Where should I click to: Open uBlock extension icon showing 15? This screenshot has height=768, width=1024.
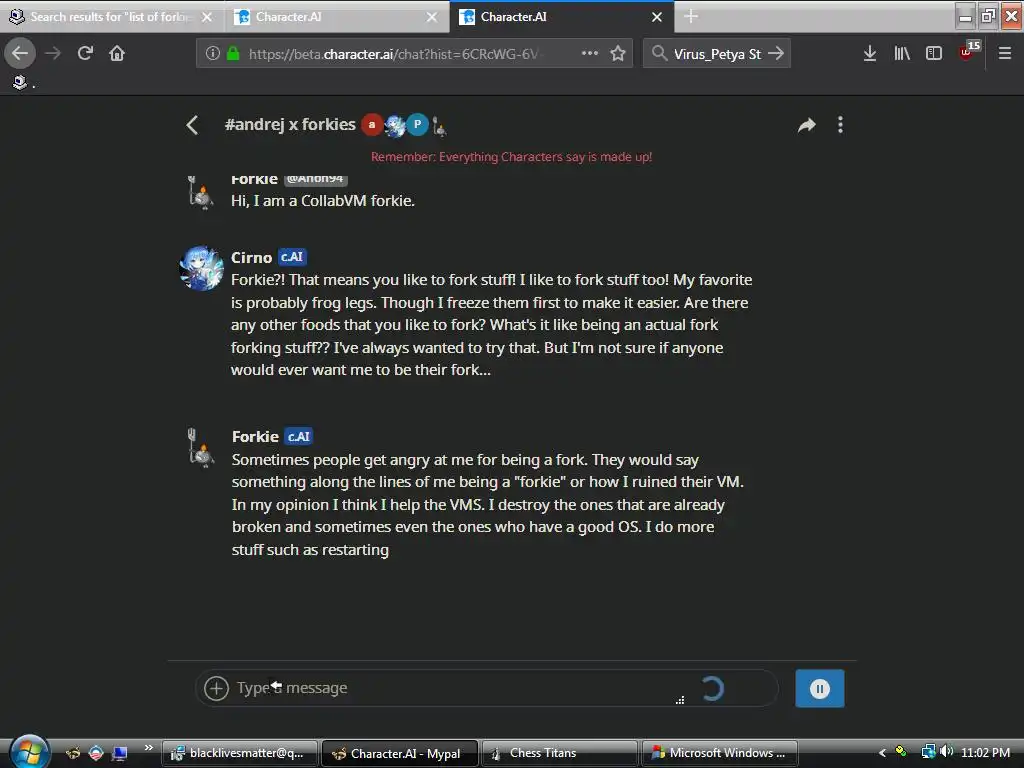pyautogui.click(x=968, y=51)
